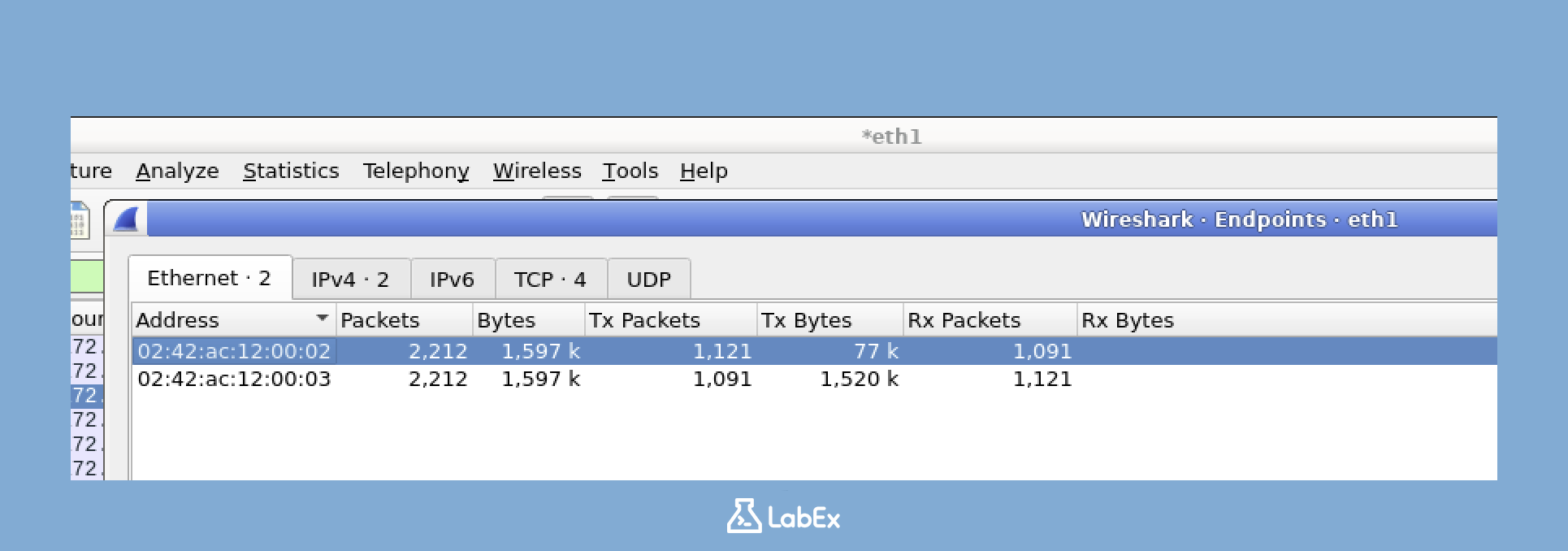Open the Statistics menu
Image resolution: width=1568 pixels, height=551 pixels.
coord(291,171)
